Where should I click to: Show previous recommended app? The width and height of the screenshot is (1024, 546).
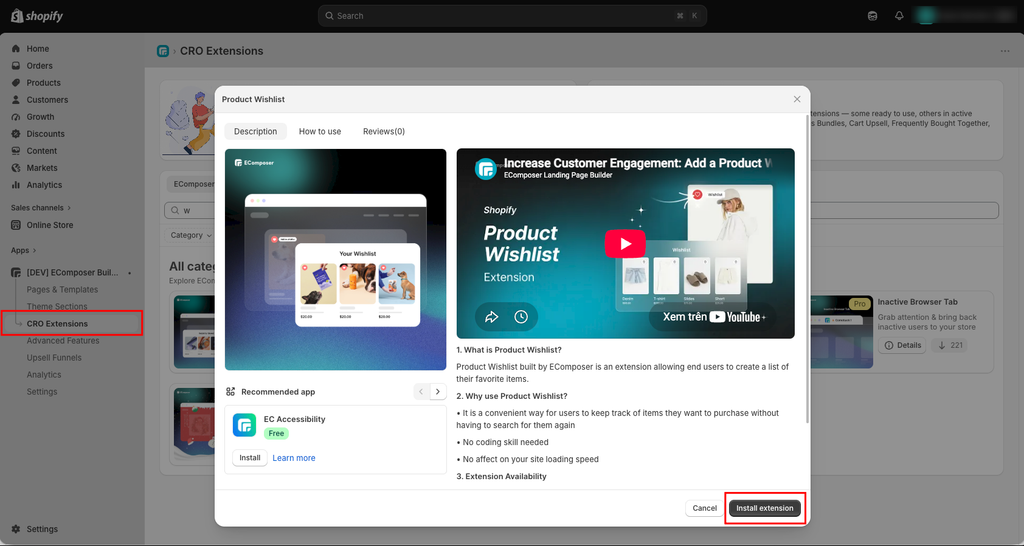click(x=421, y=391)
